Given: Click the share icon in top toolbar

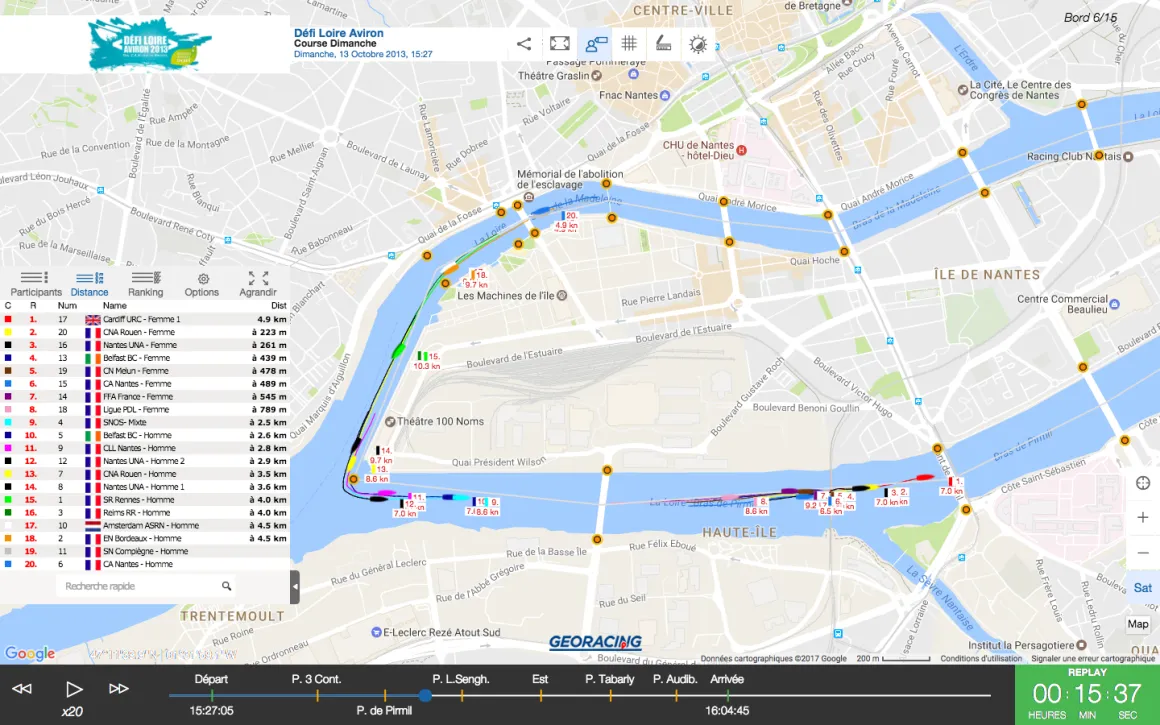Looking at the screenshot, I should pos(524,44).
